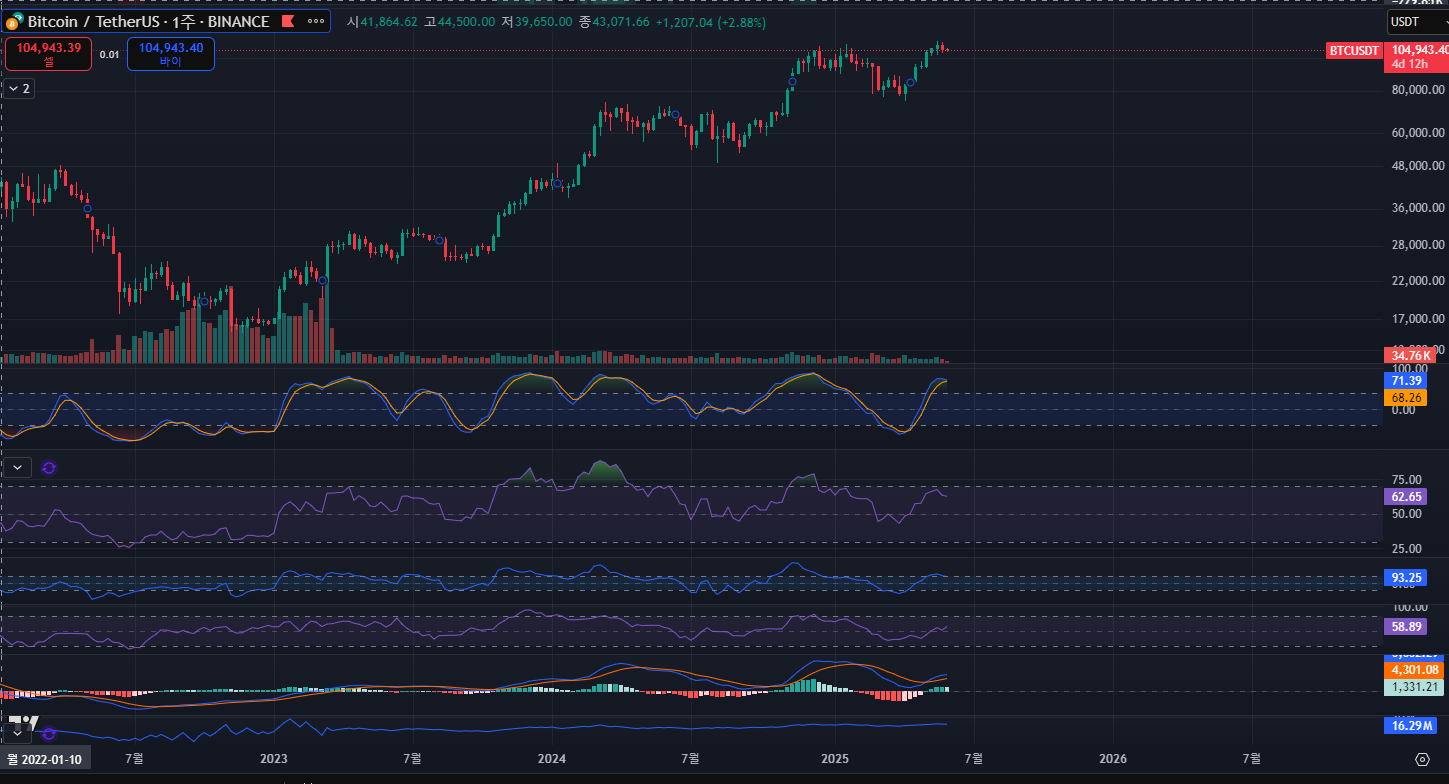Screen dimensions: 1449x784
Task: Click the 1,331.21 histogram value label
Action: point(1414,687)
